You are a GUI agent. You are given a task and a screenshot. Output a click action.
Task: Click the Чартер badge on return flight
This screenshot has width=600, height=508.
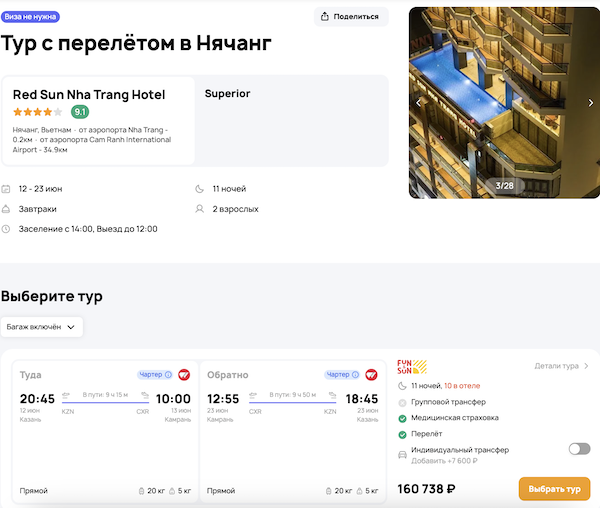340,375
